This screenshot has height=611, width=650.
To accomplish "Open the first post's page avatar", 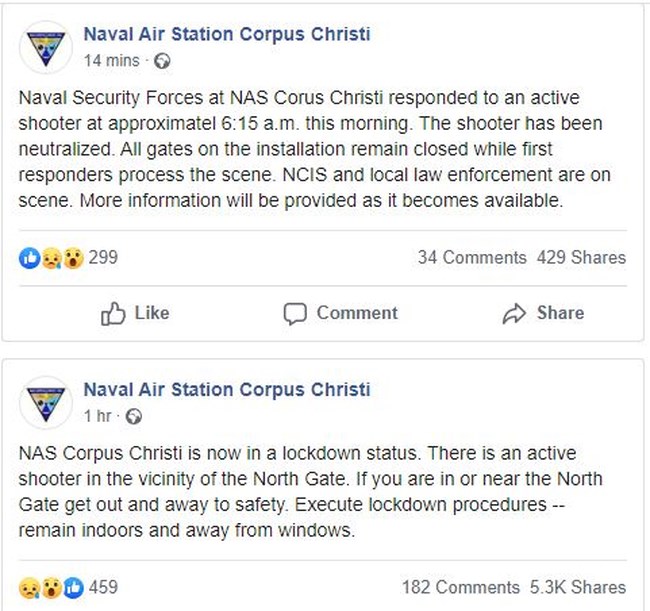I will point(46,47).
